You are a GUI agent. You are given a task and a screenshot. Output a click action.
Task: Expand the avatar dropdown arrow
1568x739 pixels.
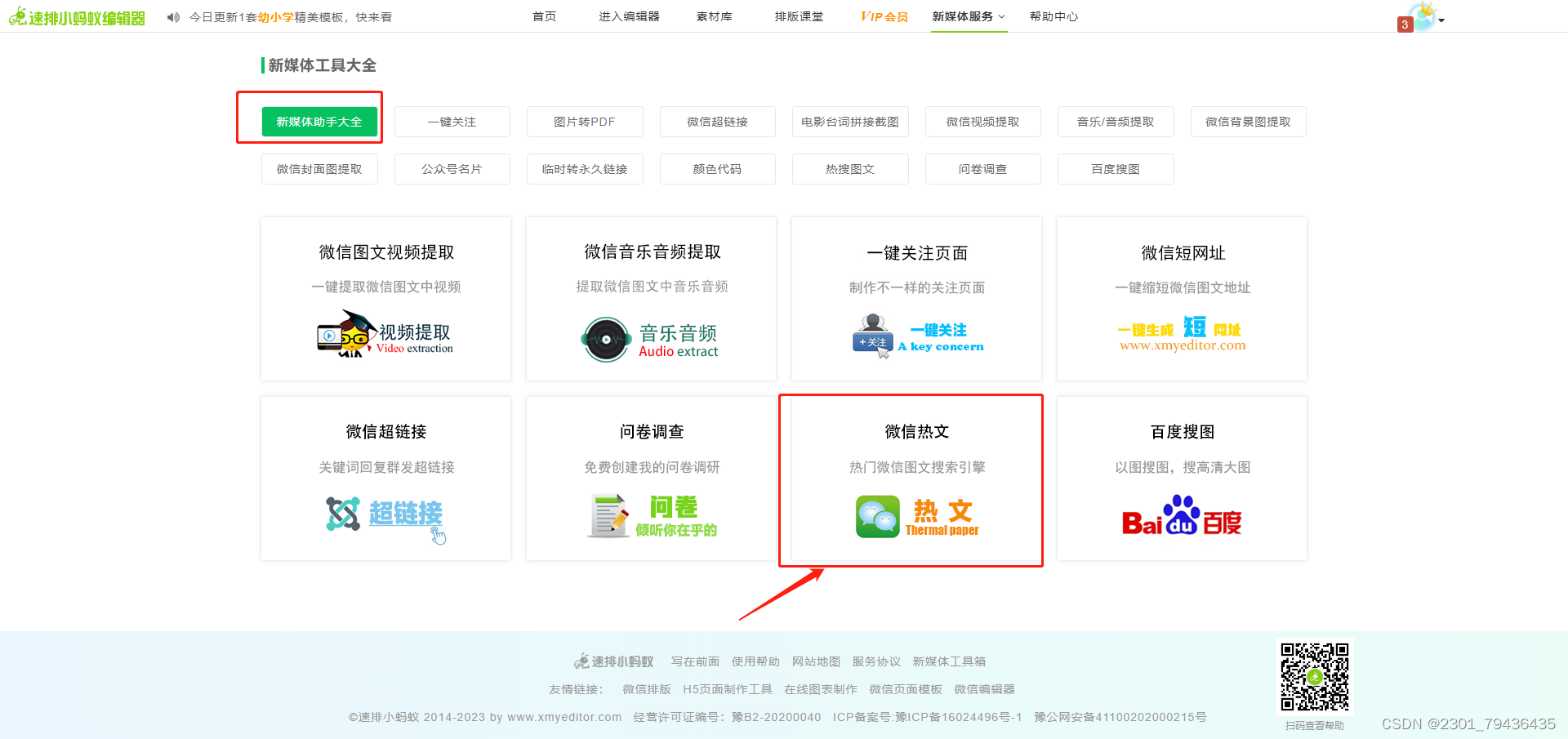click(1441, 20)
